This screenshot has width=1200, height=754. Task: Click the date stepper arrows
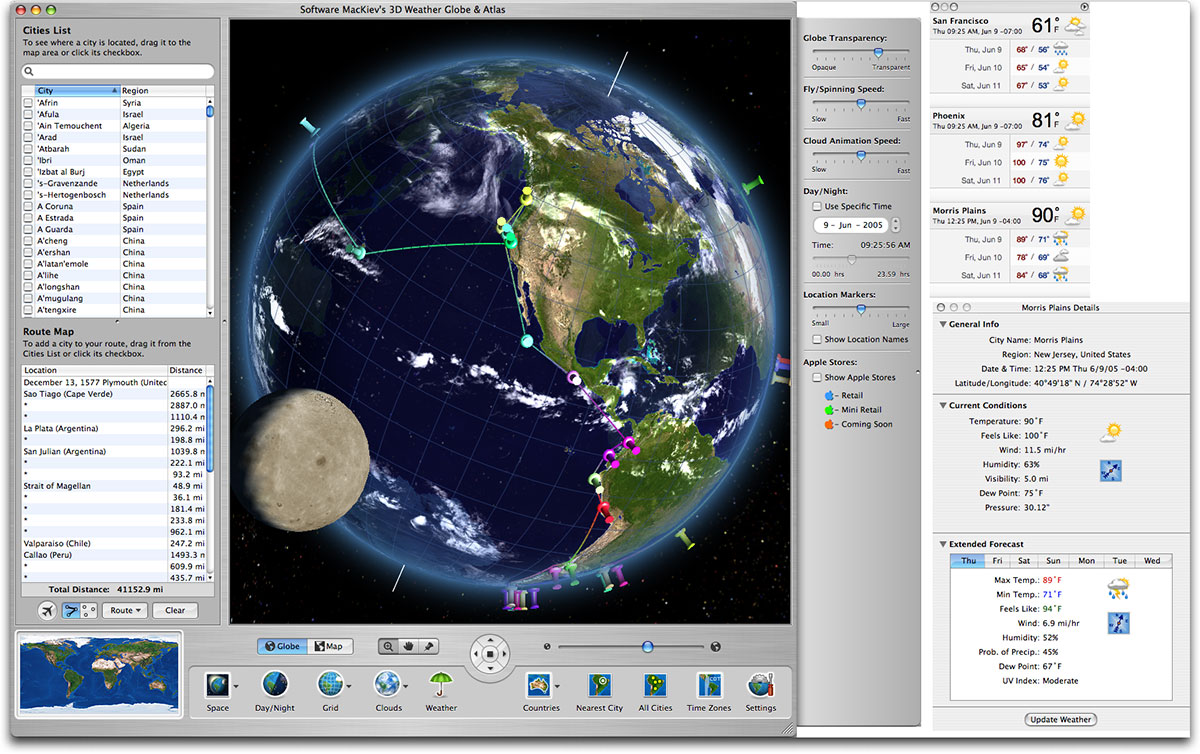point(895,225)
